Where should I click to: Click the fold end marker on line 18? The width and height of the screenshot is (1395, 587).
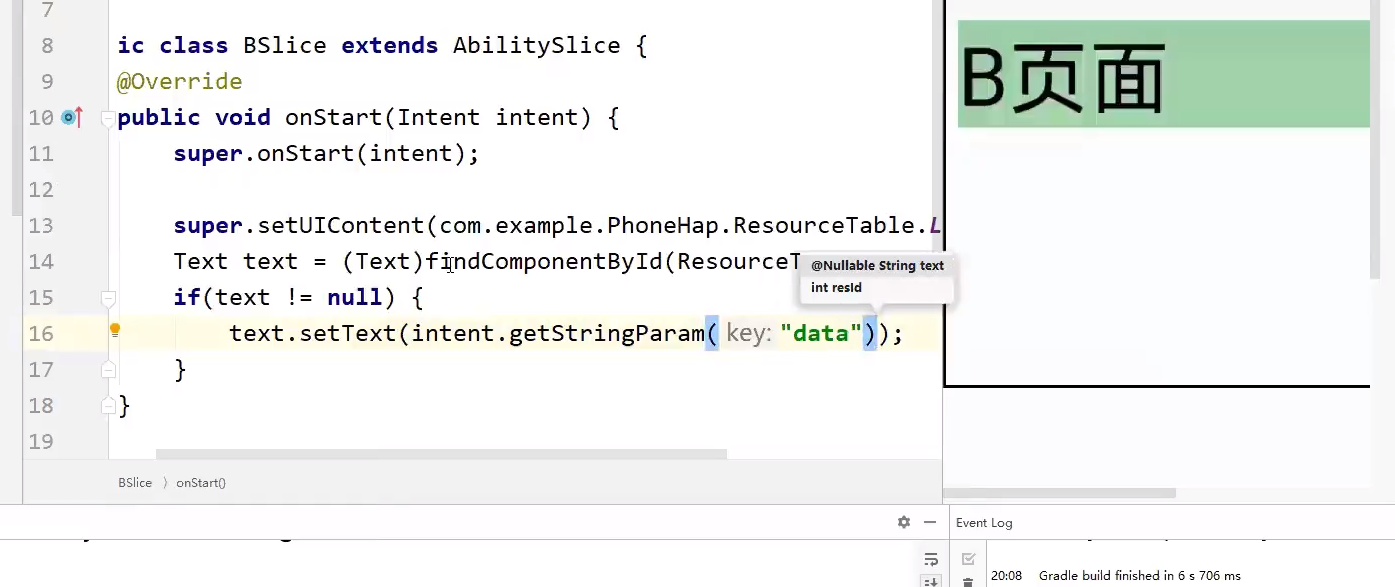point(108,406)
